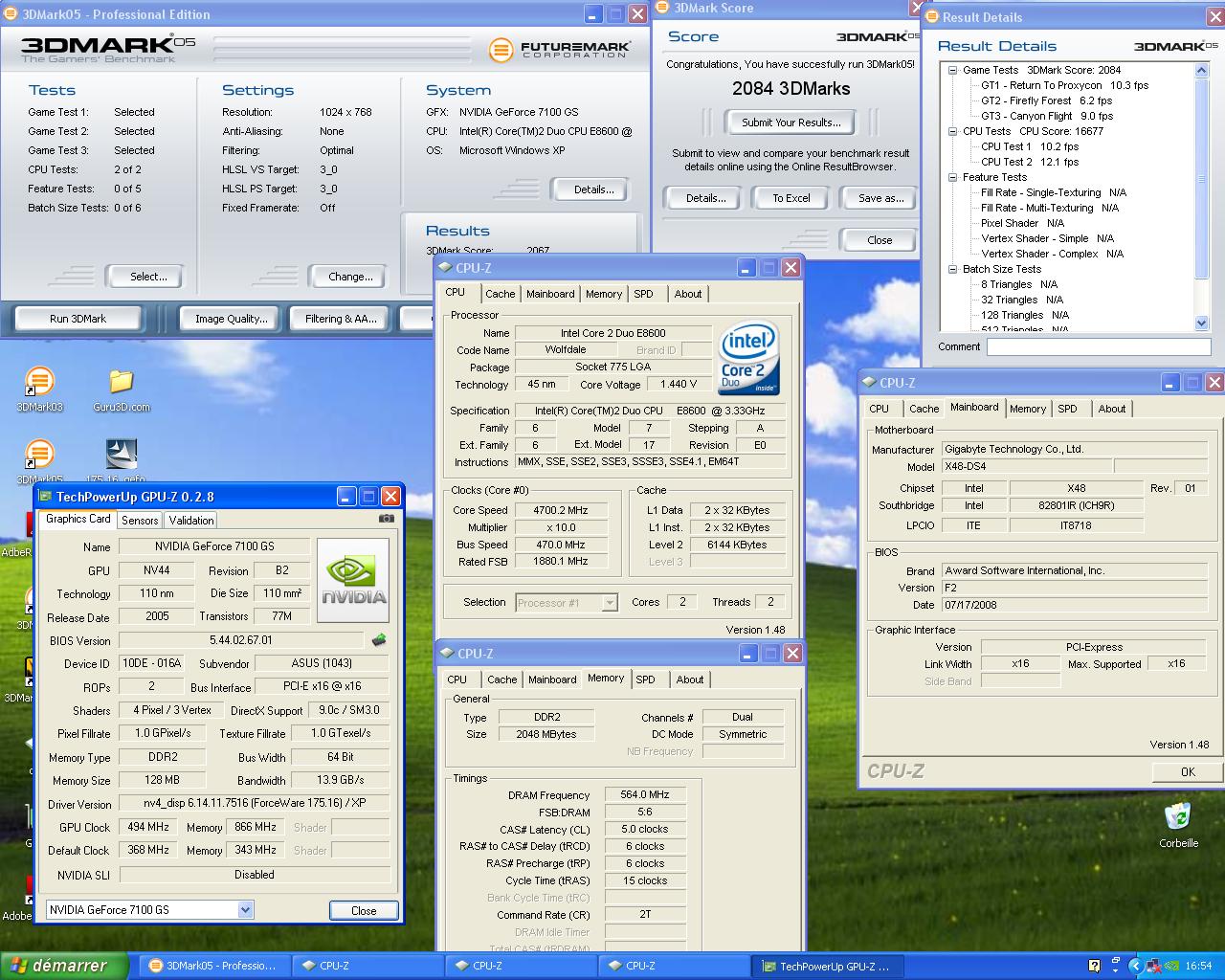1225x980 pixels.
Task: Open Filtering & AA... options
Action: [x=342, y=319]
